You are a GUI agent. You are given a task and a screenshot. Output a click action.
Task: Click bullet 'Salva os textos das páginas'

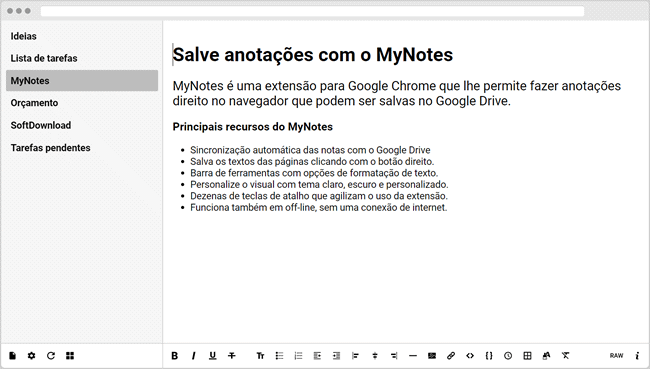312,162
